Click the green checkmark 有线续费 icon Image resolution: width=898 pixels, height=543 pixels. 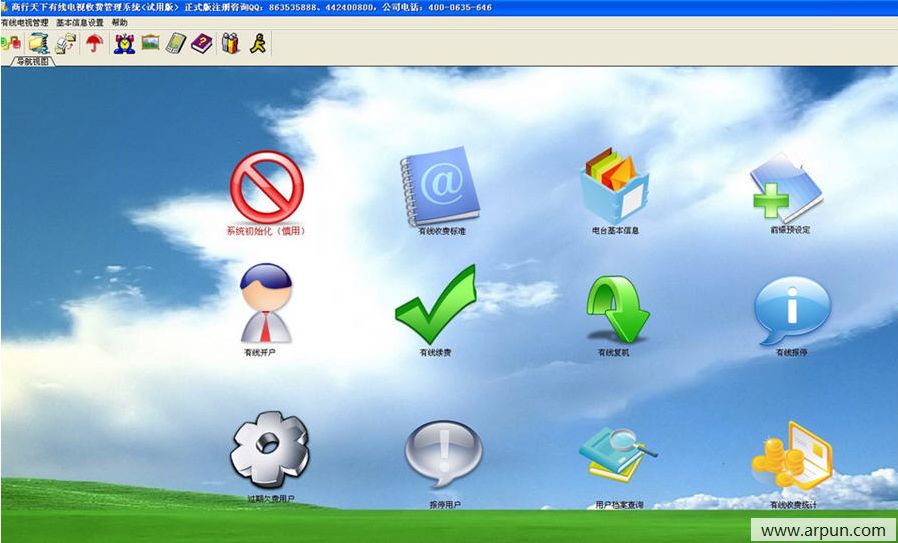435,306
